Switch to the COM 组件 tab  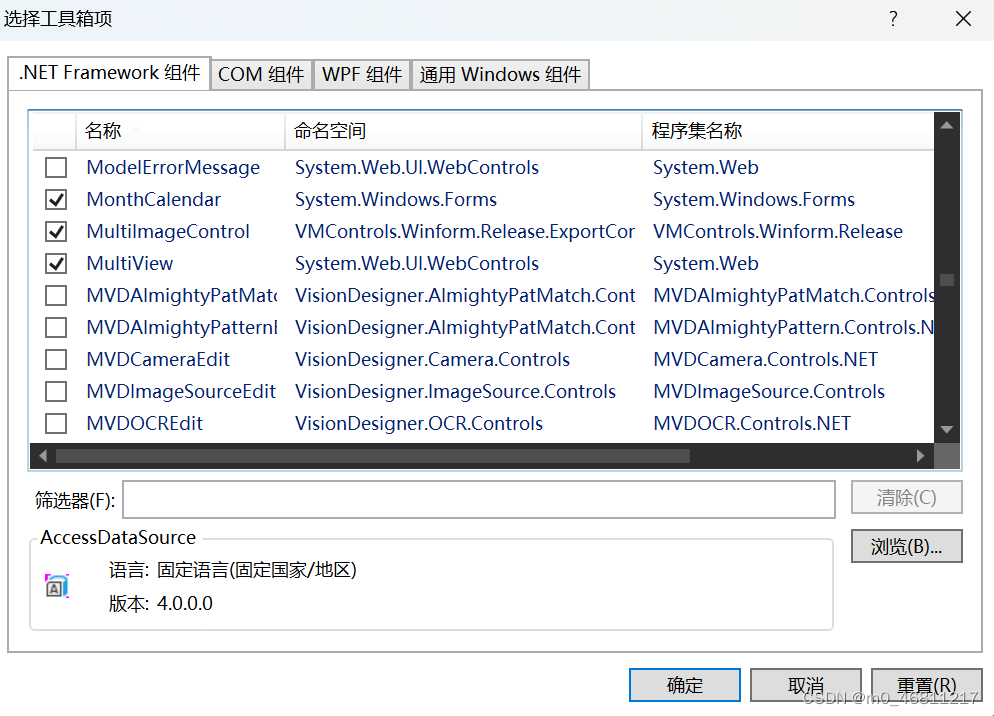coord(261,74)
